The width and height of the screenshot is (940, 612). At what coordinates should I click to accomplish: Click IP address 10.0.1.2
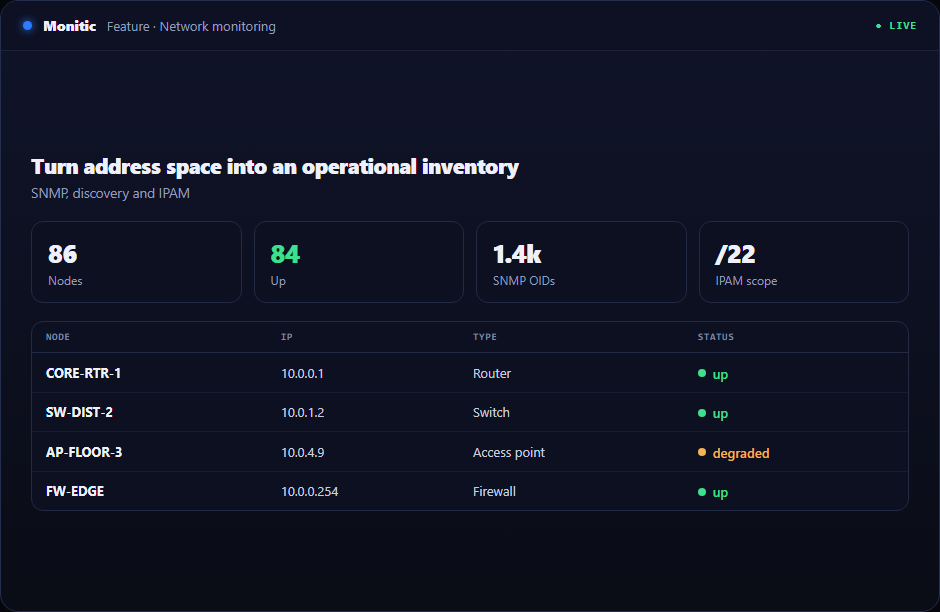point(303,412)
